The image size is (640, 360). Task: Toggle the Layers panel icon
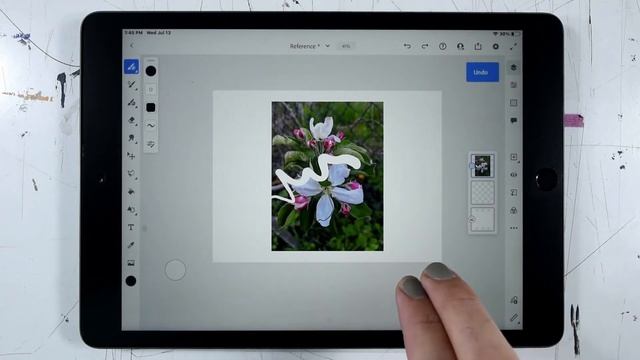[514, 67]
